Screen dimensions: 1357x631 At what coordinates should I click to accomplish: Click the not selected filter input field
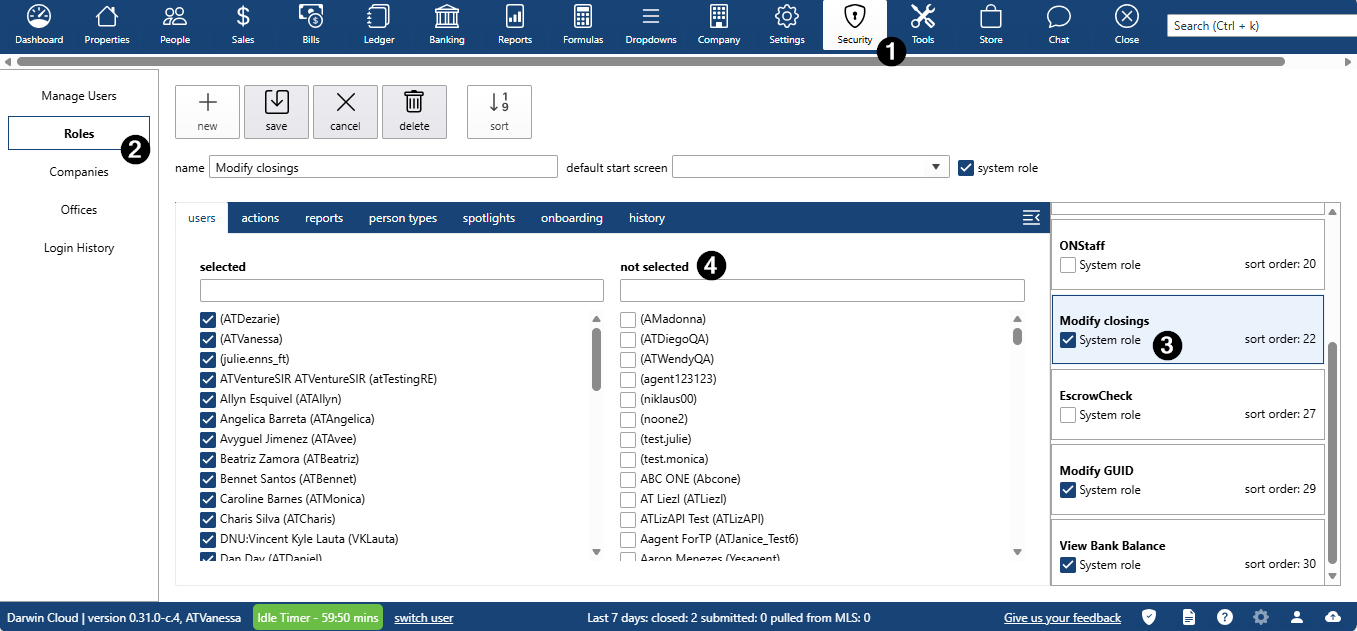(822, 291)
